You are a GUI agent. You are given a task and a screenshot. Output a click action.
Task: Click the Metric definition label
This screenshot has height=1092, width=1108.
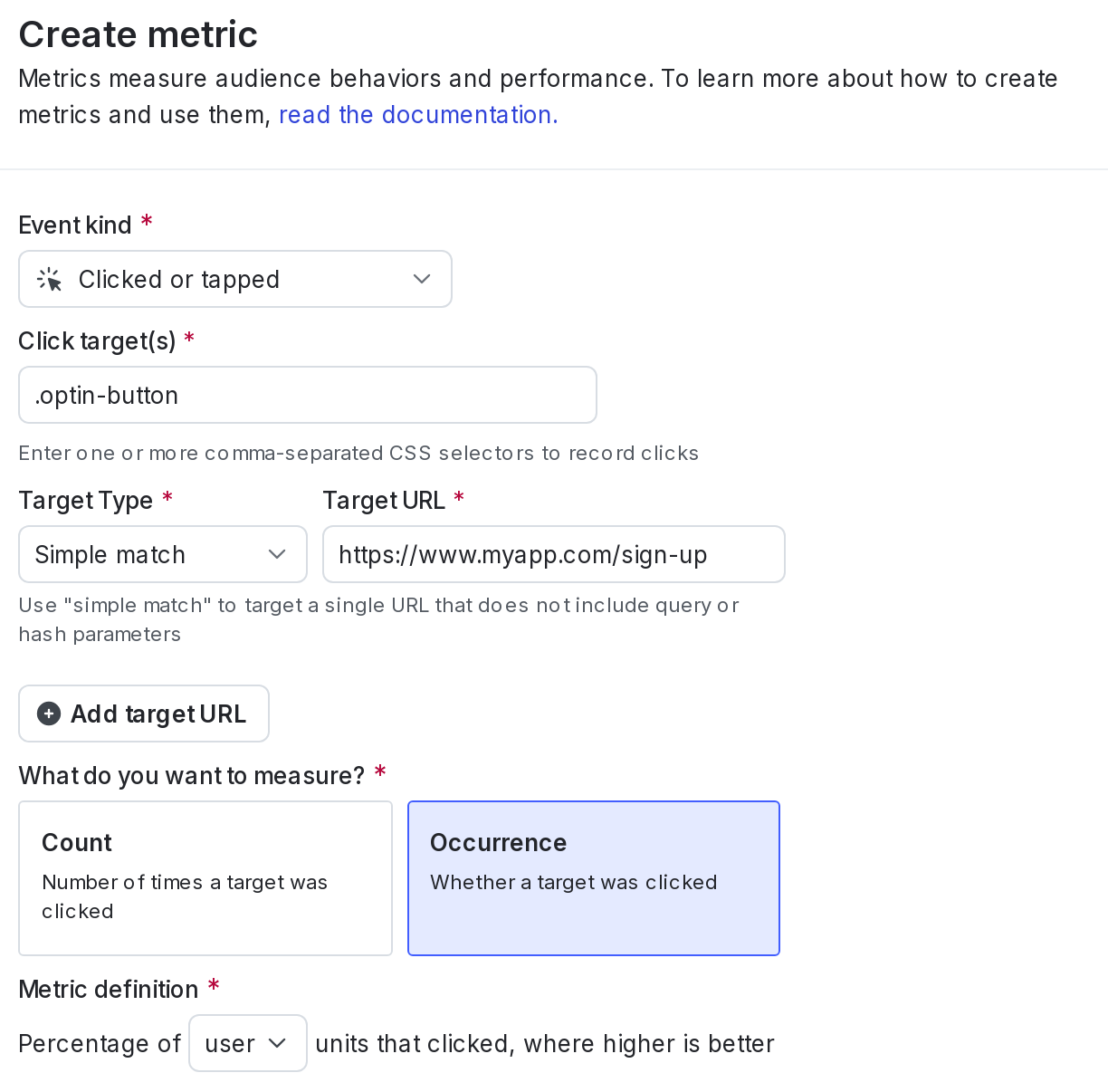(x=108, y=989)
